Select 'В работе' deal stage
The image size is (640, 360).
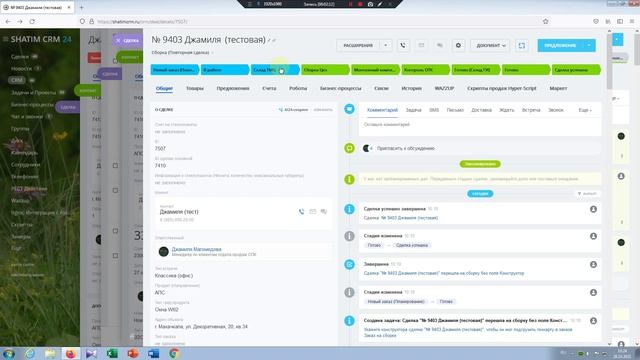coord(225,70)
